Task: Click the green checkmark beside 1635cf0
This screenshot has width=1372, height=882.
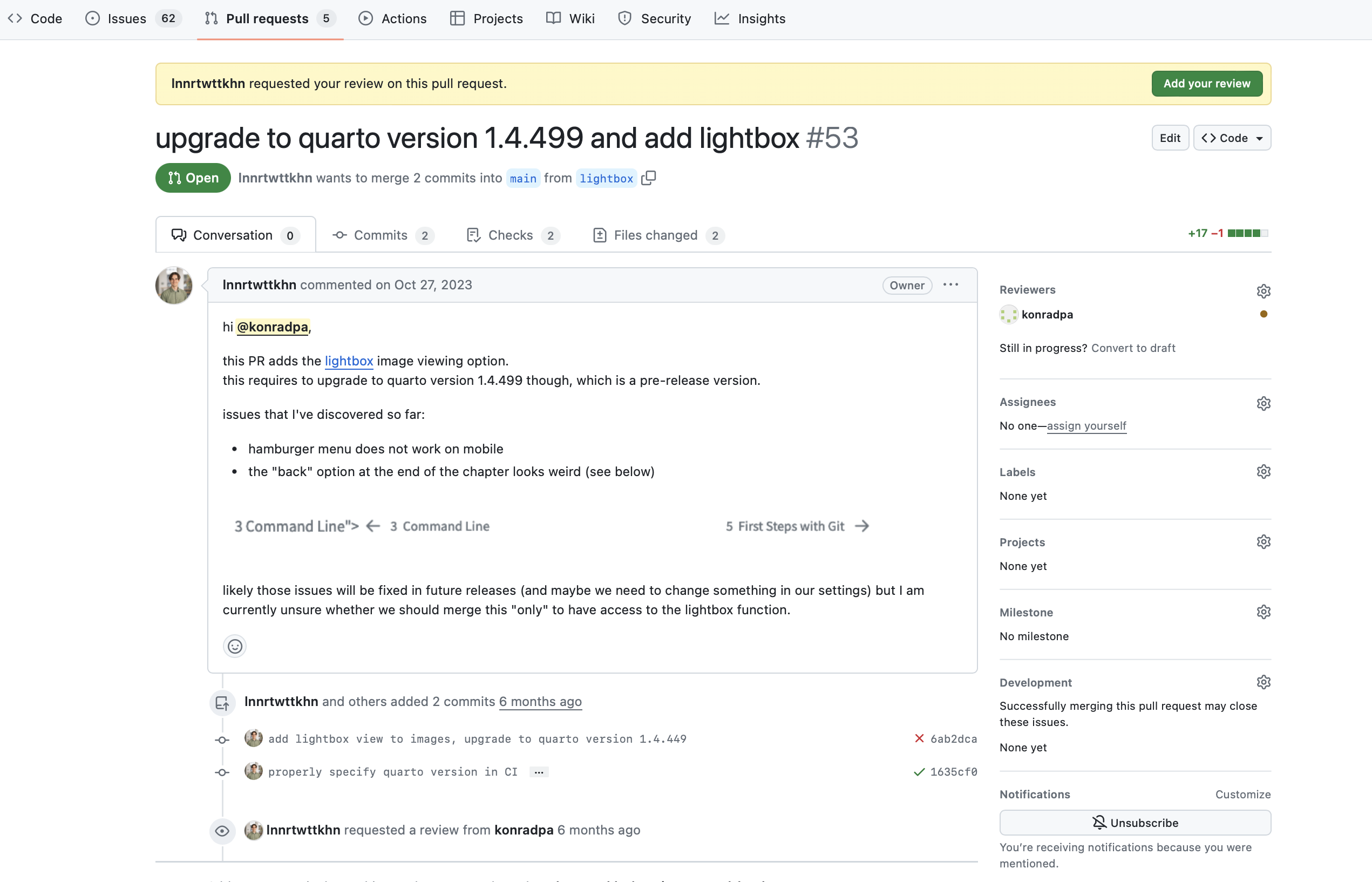Action: 919,772
